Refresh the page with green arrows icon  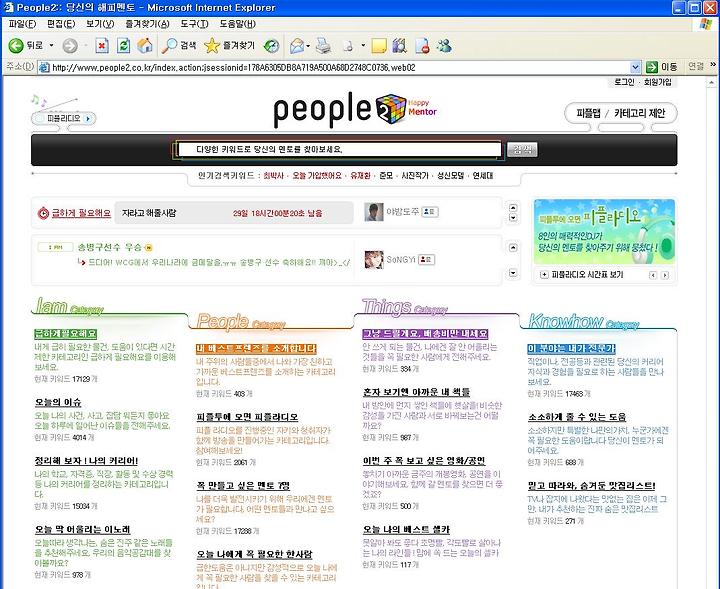pos(124,45)
